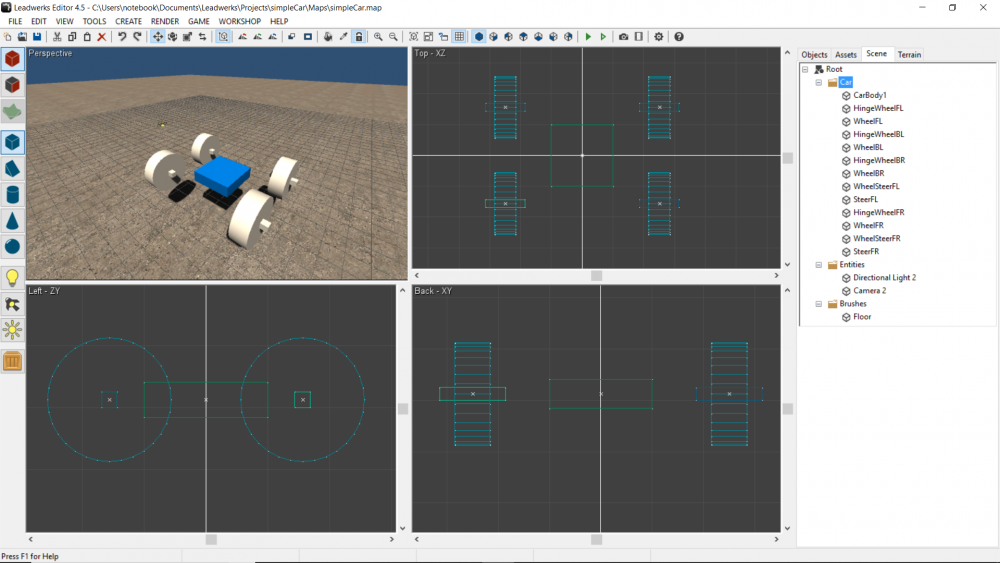
Task: Select the sphere primitive tool
Action: [x=13, y=246]
